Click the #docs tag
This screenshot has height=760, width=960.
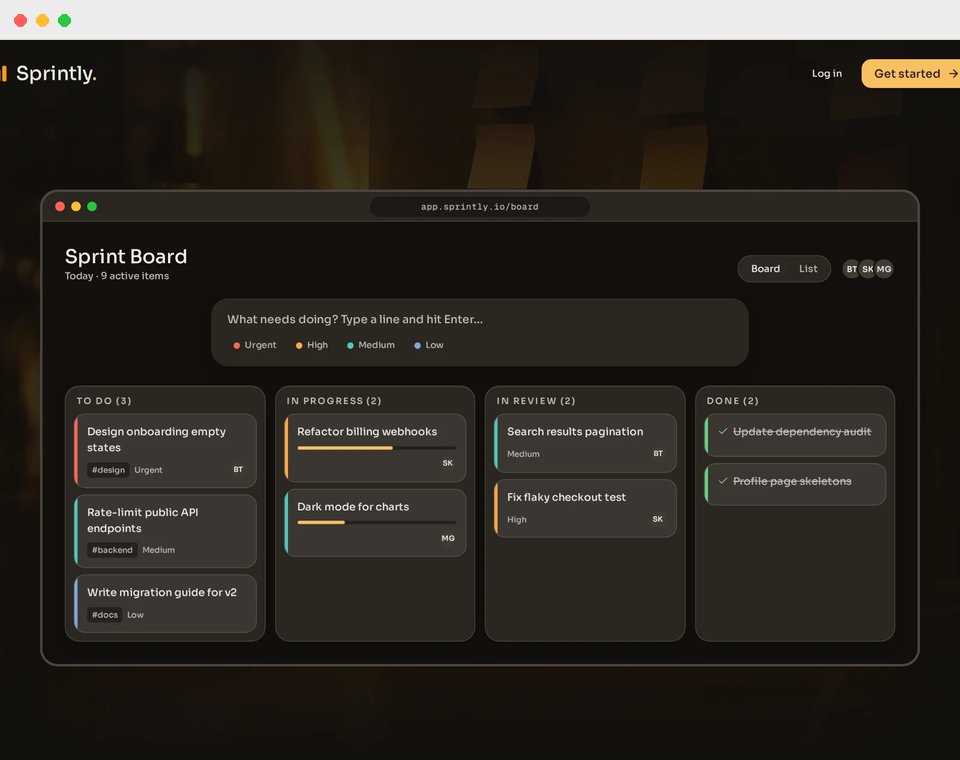click(105, 615)
